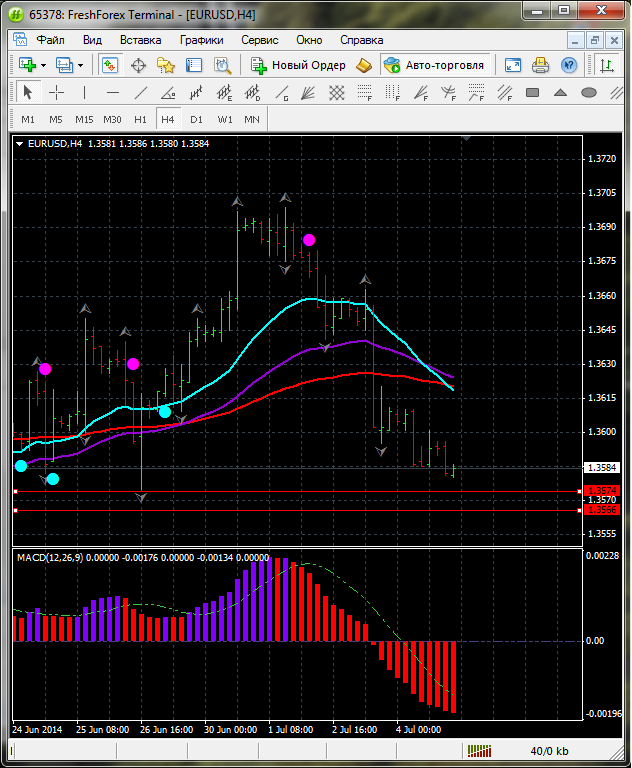
Task: Select the vertical line drawing tool
Action: 85,92
